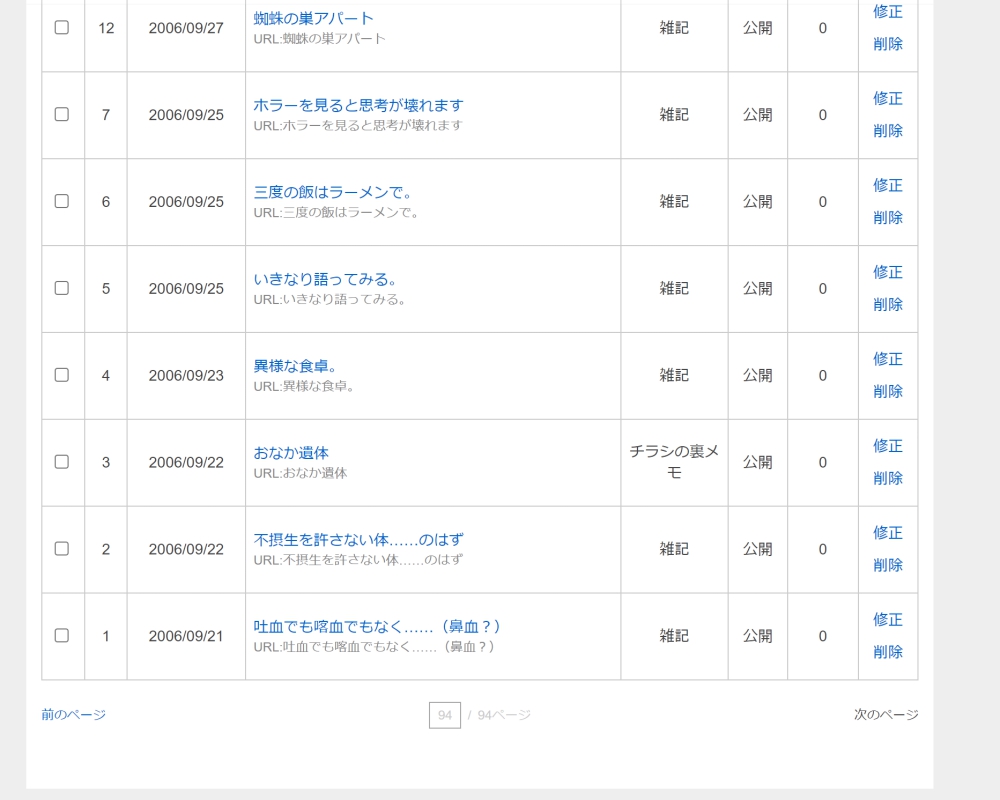Click 修正 for 異様な食卓。
The height and width of the screenshot is (800, 1000).
888,359
